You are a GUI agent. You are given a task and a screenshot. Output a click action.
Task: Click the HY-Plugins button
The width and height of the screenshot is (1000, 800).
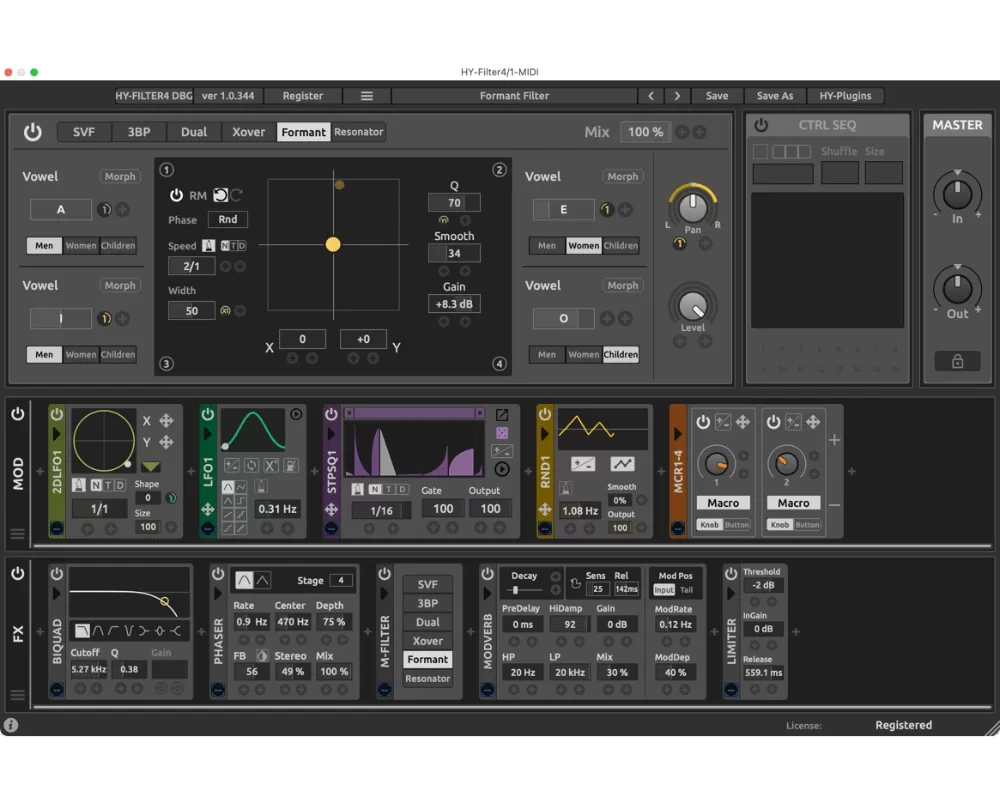click(845, 96)
